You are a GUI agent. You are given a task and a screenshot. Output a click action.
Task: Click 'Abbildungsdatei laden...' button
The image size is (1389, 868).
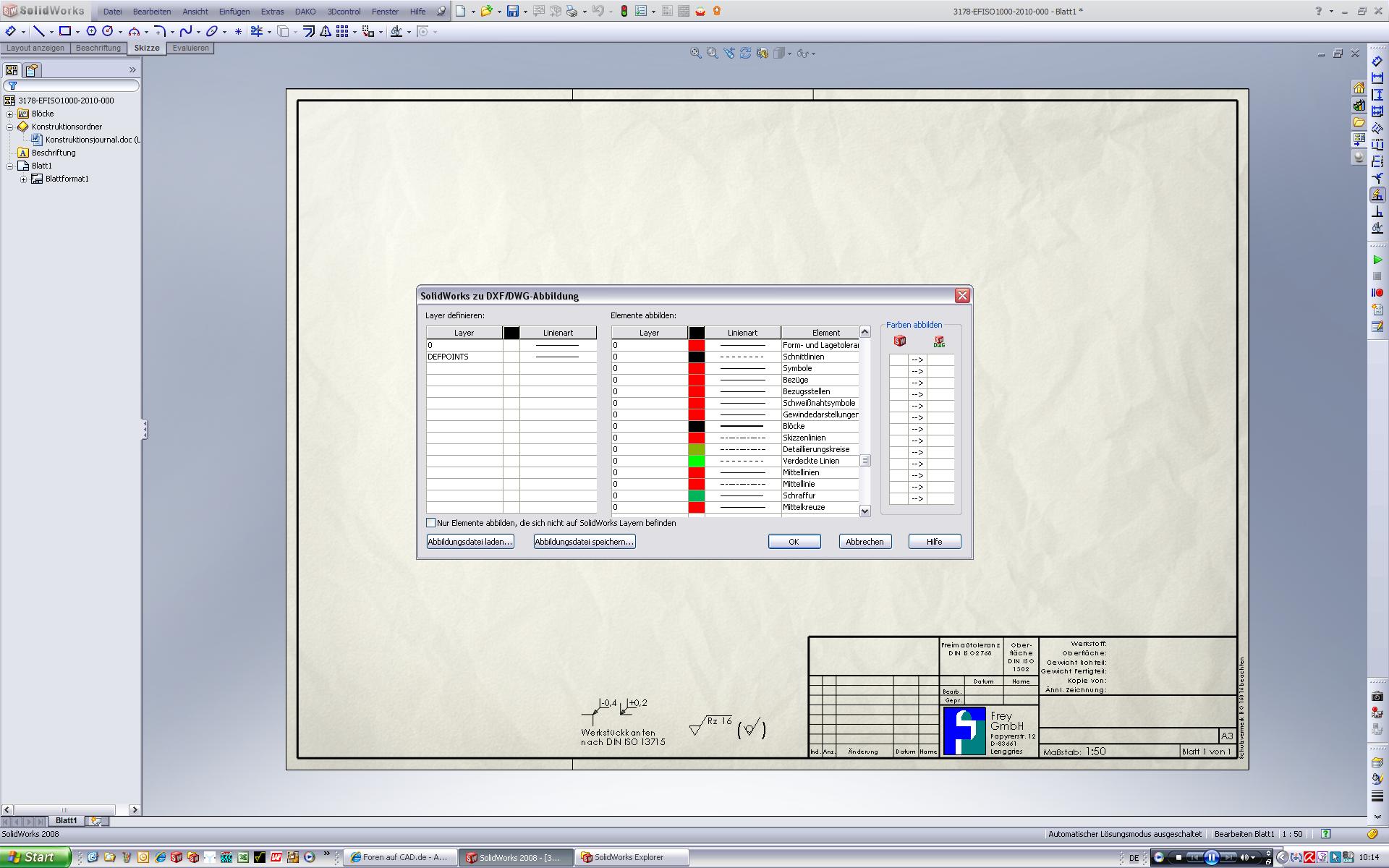point(470,542)
